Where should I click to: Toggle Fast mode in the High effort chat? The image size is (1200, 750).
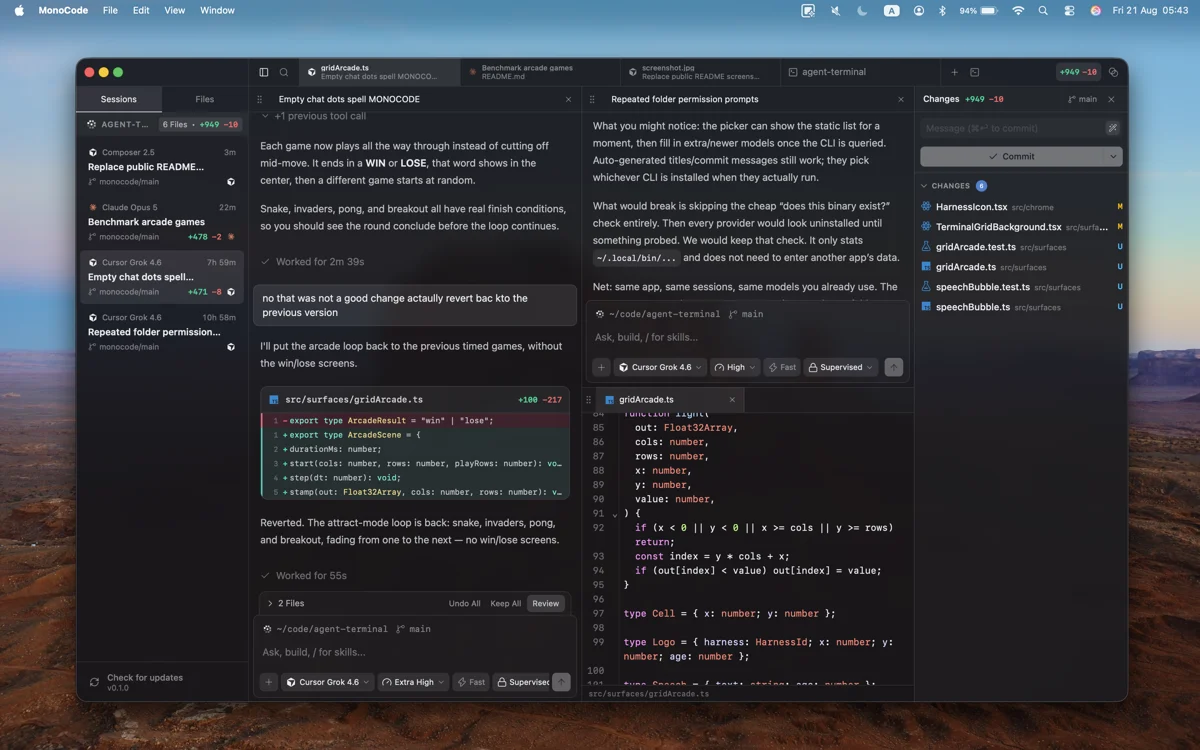point(782,367)
